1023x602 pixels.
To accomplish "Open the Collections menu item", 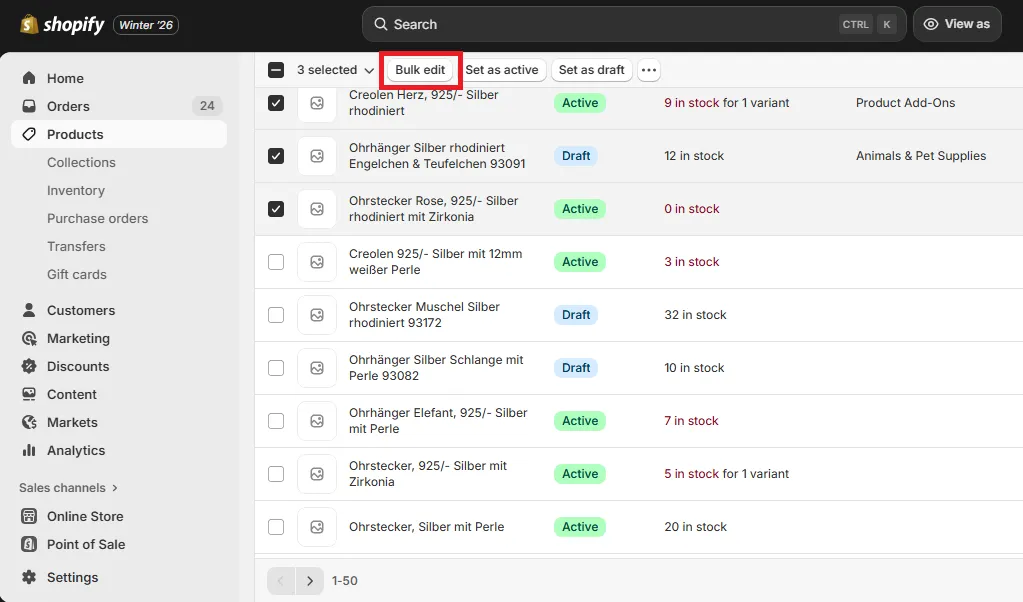I will click(x=81, y=162).
